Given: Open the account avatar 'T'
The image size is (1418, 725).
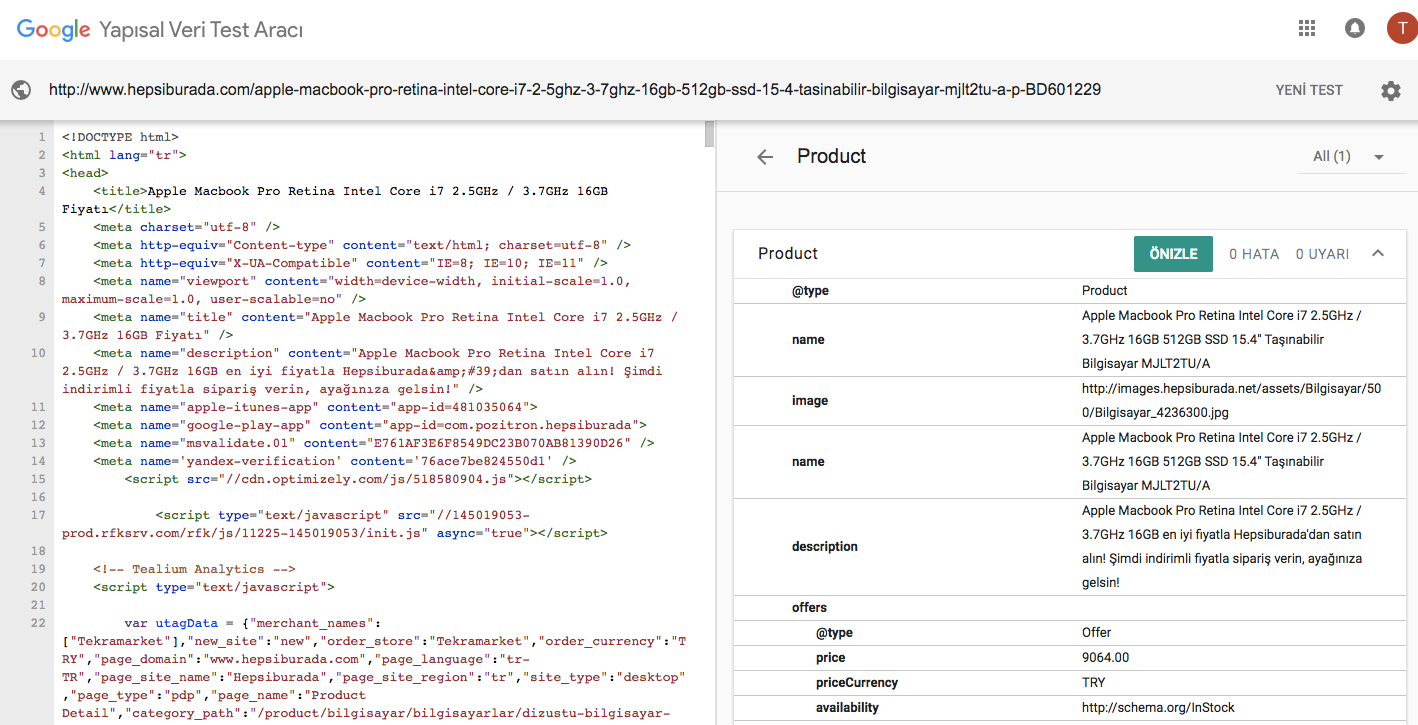Looking at the screenshot, I should pyautogui.click(x=1402, y=28).
